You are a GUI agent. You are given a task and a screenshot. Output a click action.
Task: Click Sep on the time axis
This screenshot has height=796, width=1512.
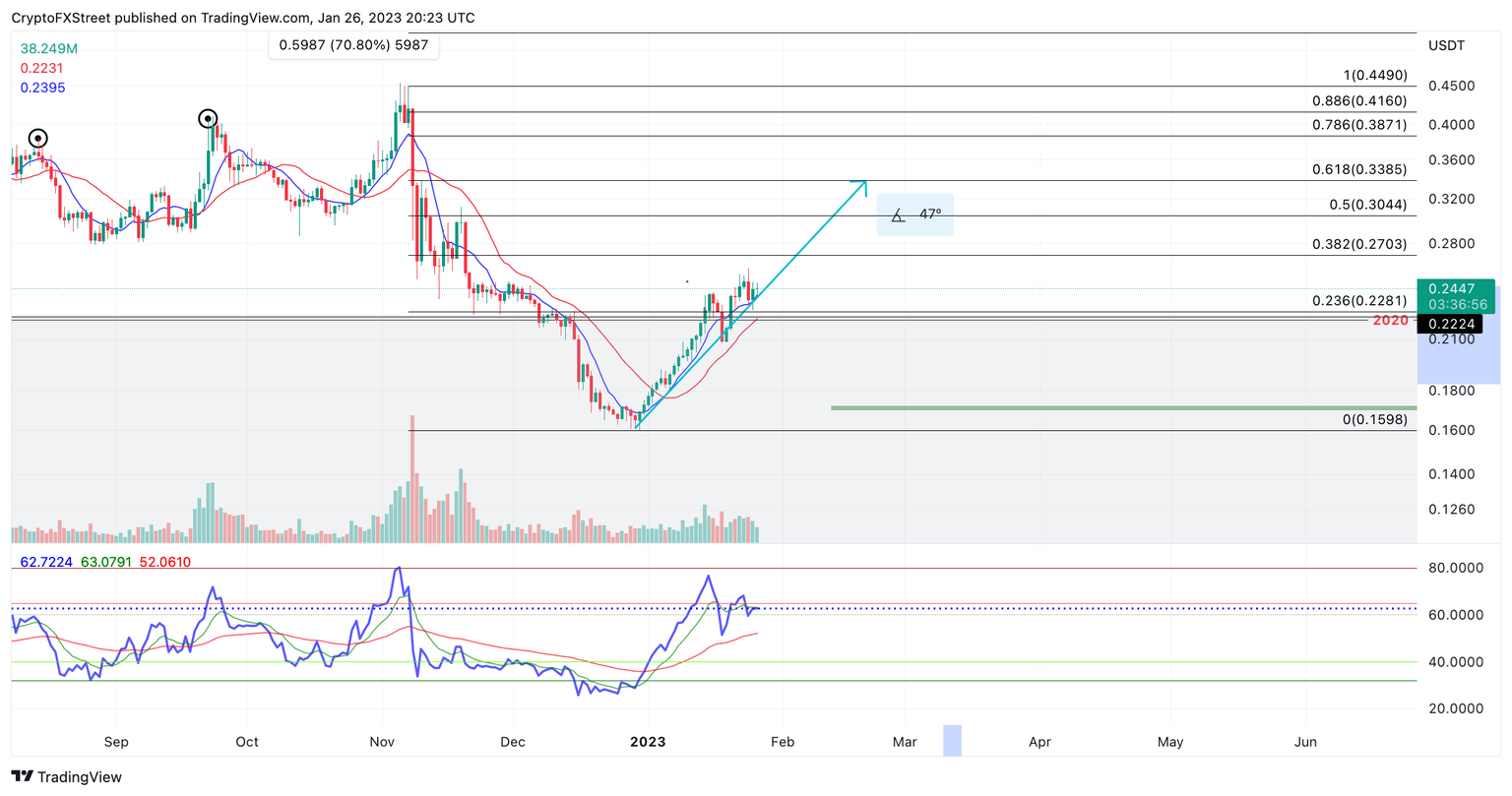116,742
